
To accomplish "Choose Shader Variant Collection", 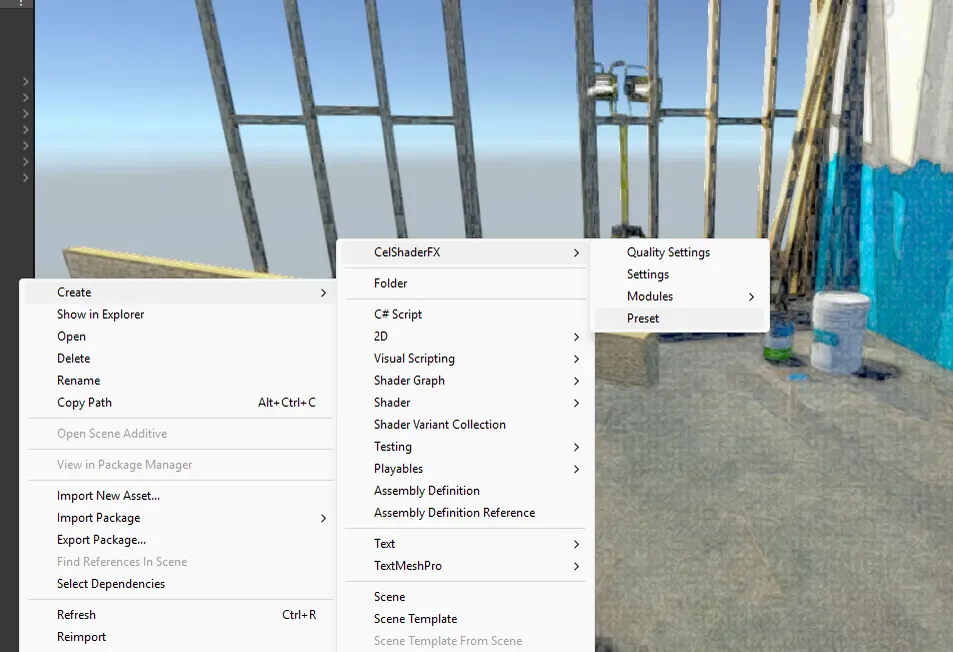I will (x=465, y=425).
